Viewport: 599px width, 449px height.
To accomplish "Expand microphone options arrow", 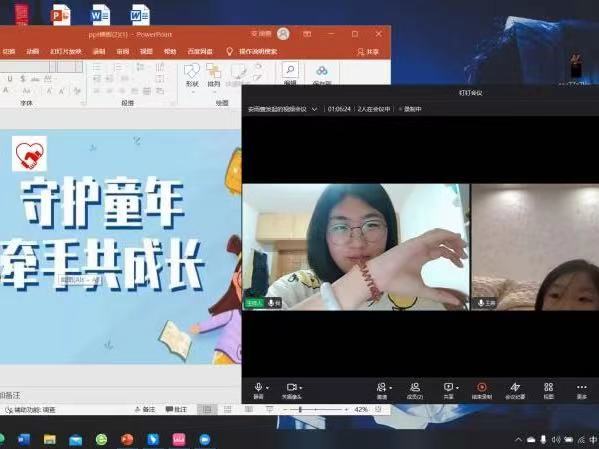I will [267, 388].
